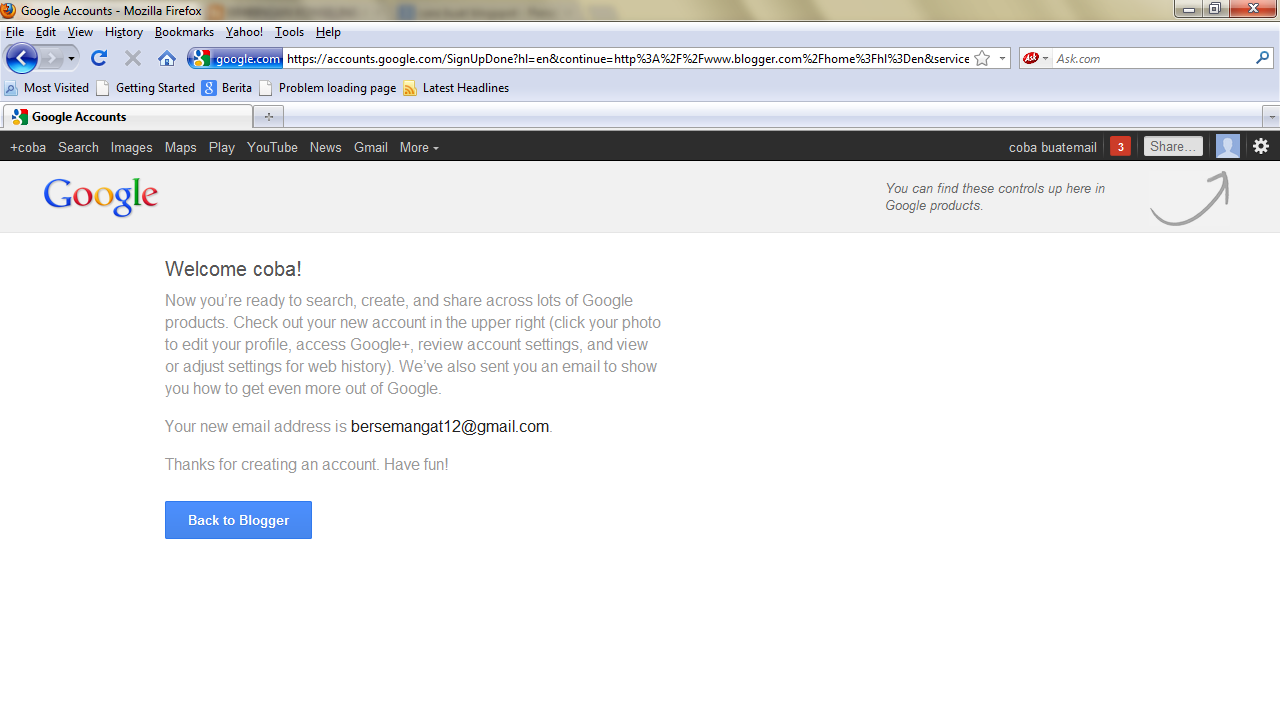Image resolution: width=1281 pixels, height=701 pixels.
Task: Select the Google Accounts tab
Action: coord(128,117)
